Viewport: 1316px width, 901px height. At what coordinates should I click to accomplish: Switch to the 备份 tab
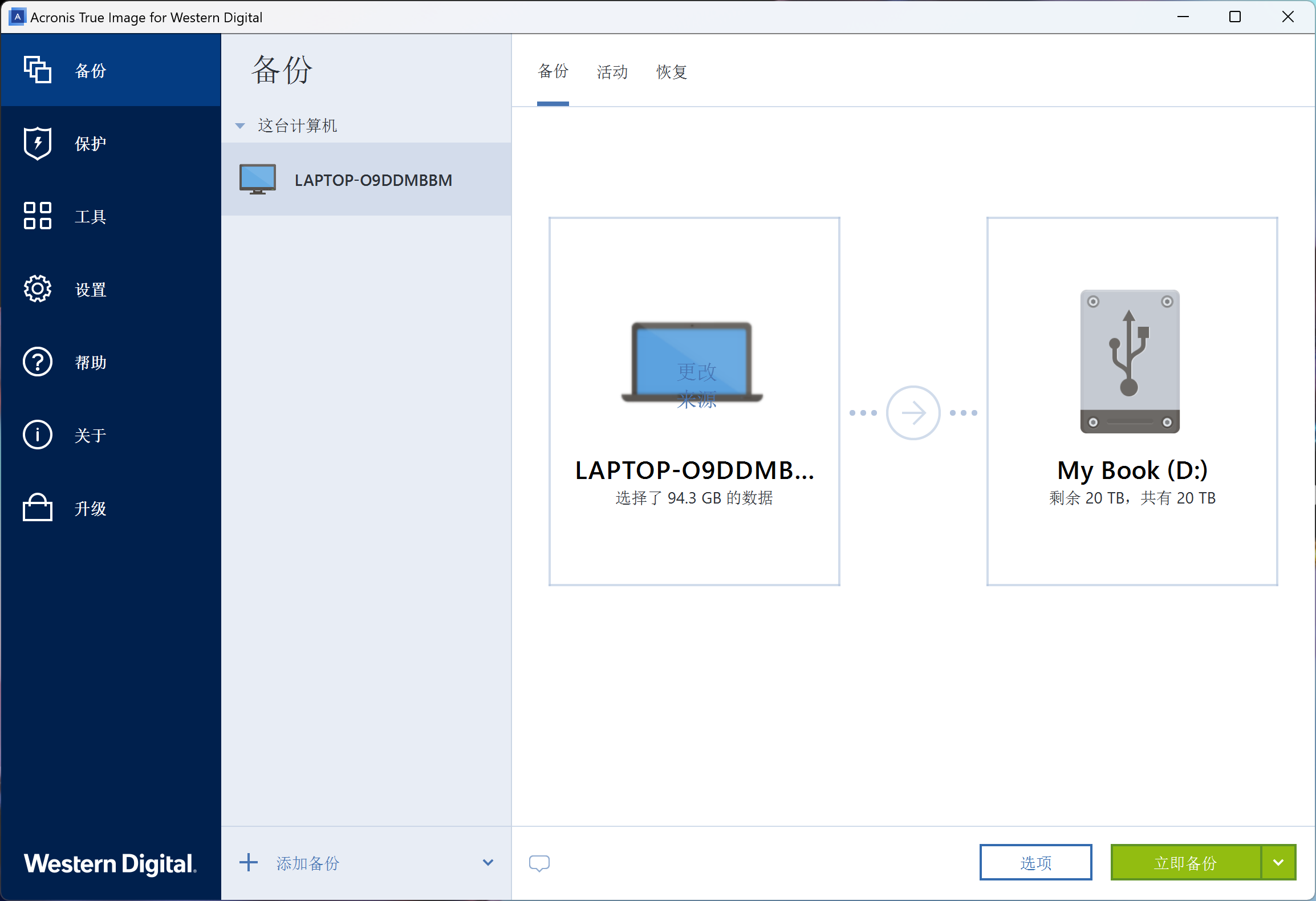point(553,71)
